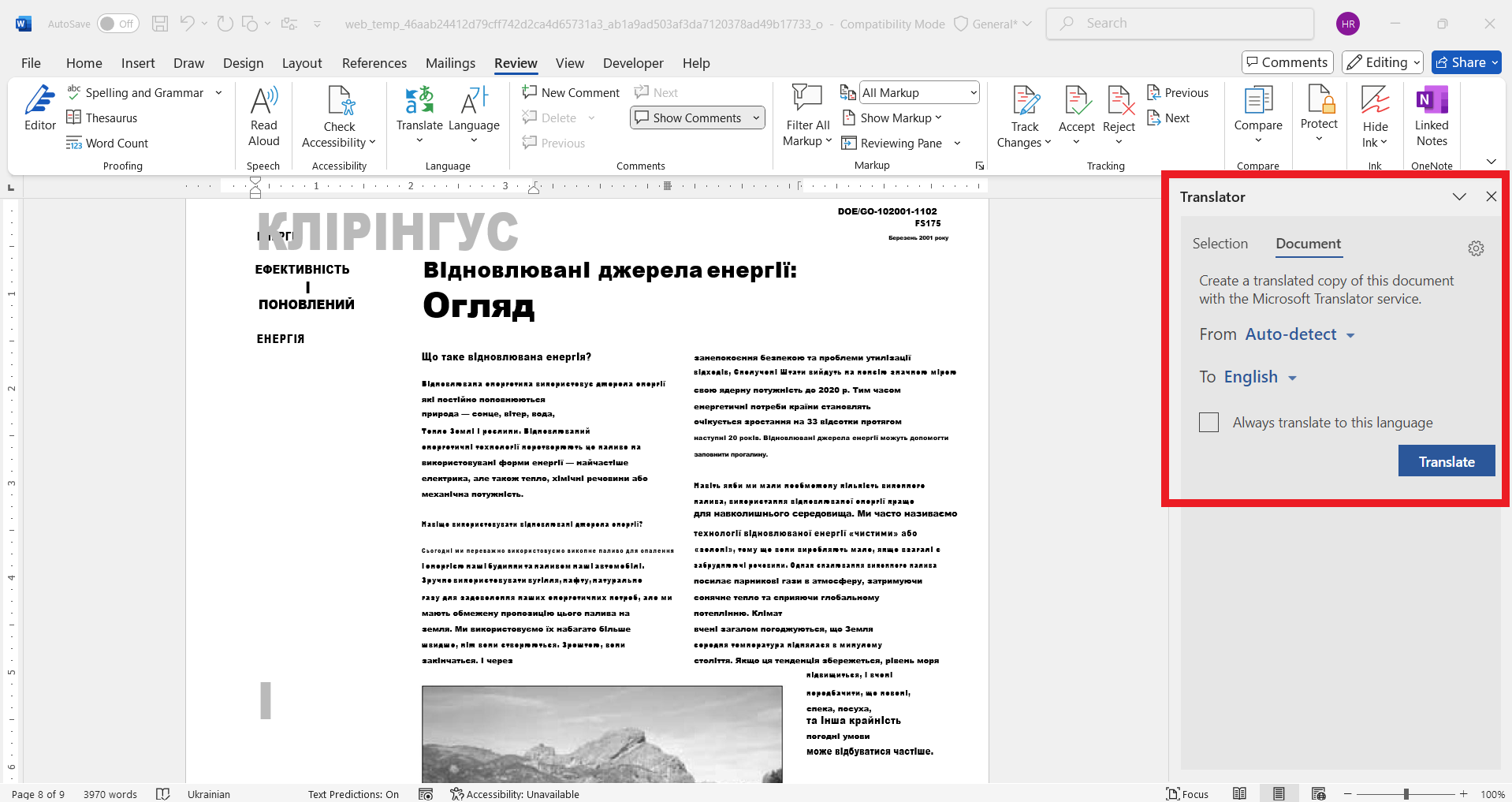1512x802 pixels.
Task: Open Translator pane options chevron
Action: (x=1459, y=196)
